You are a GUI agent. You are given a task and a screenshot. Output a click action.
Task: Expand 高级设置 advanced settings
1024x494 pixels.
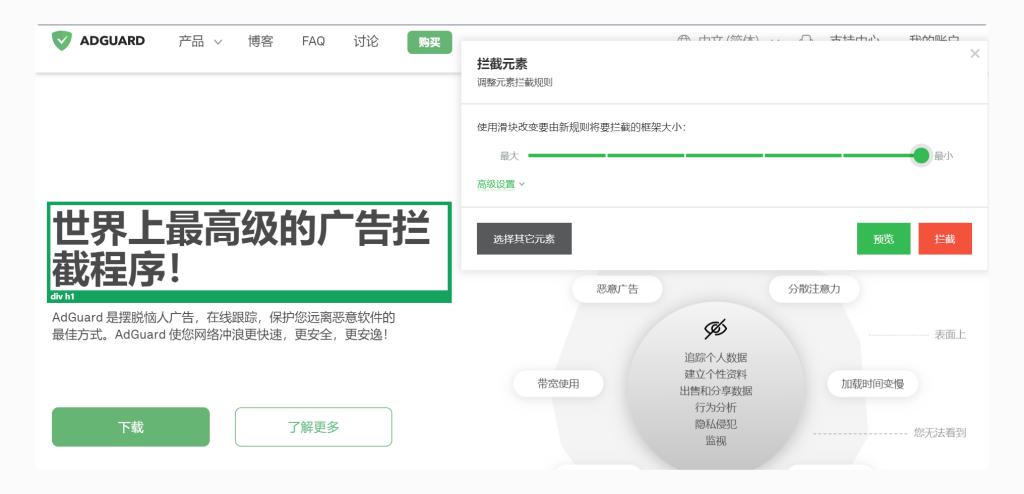coord(500,184)
